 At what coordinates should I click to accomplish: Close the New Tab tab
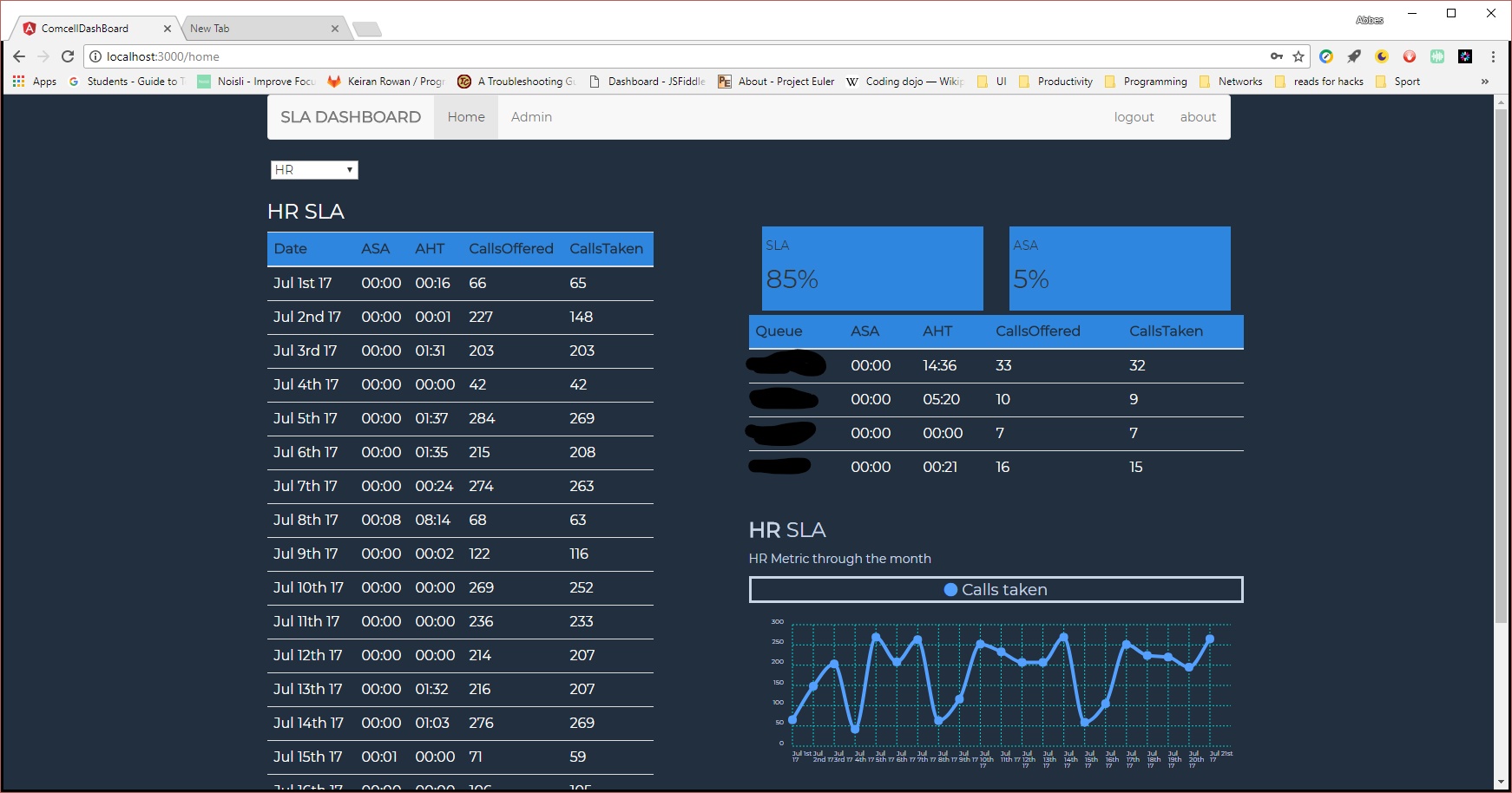click(335, 29)
